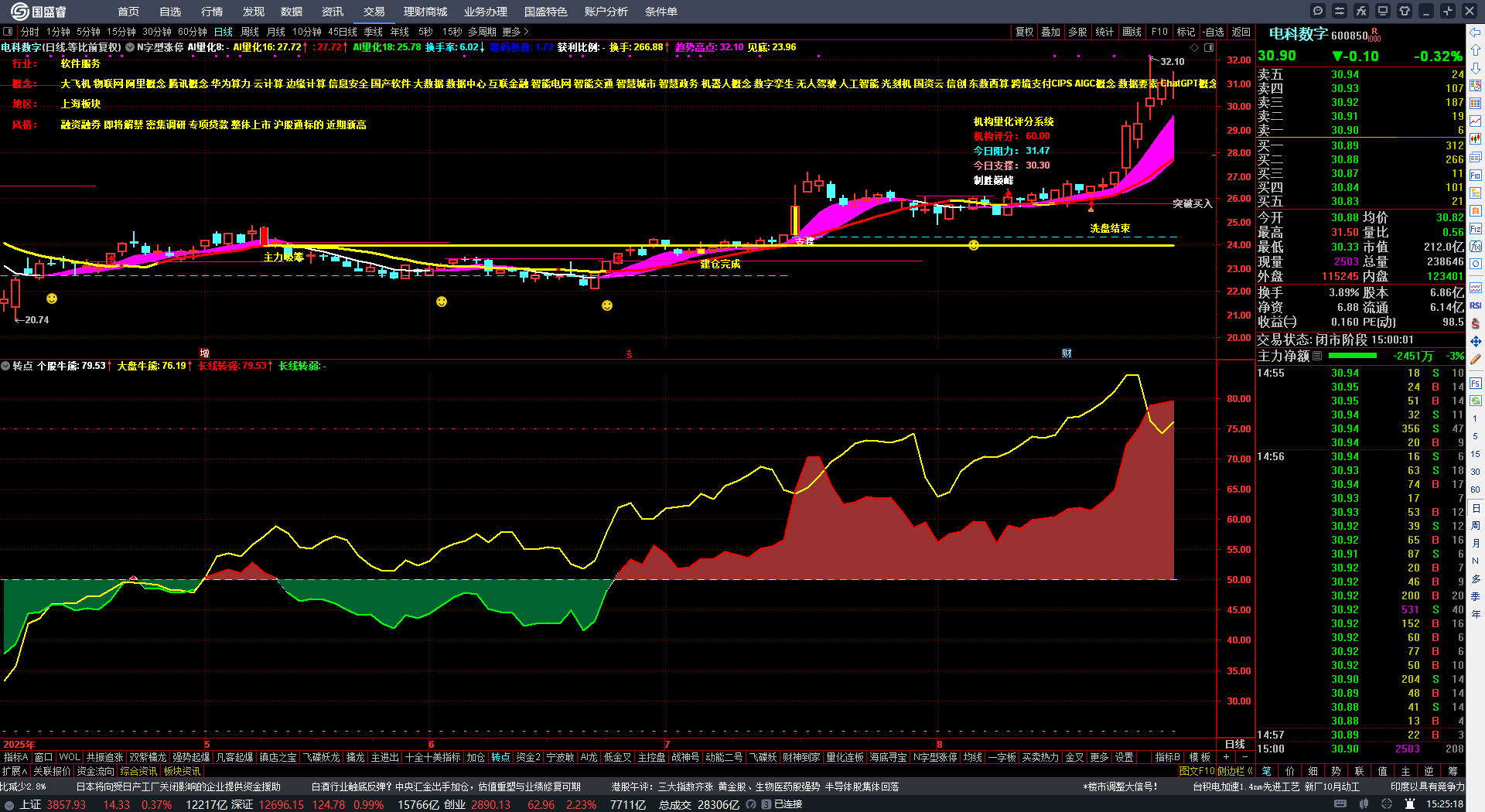Open the 图文F10 link
The height and width of the screenshot is (812, 1485).
click(x=1197, y=771)
